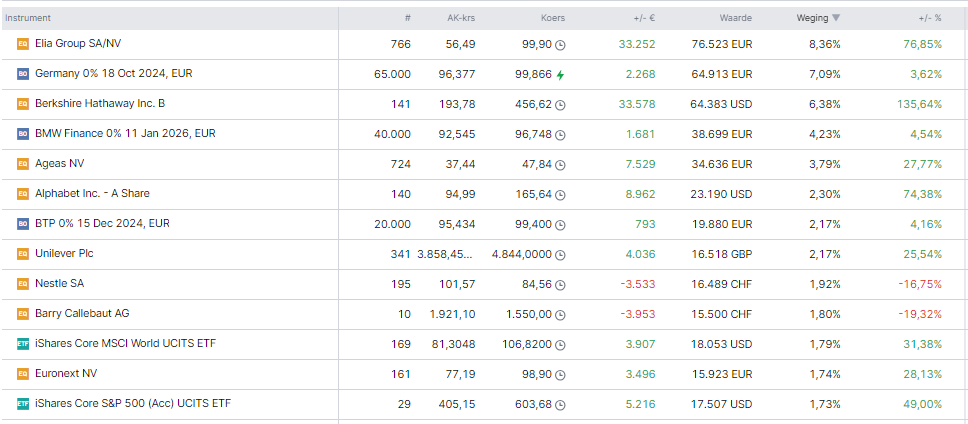Viewport: 968px width, 424px height.
Task: Click the EQ icon beside Euronext NV
Action: (x=23, y=374)
